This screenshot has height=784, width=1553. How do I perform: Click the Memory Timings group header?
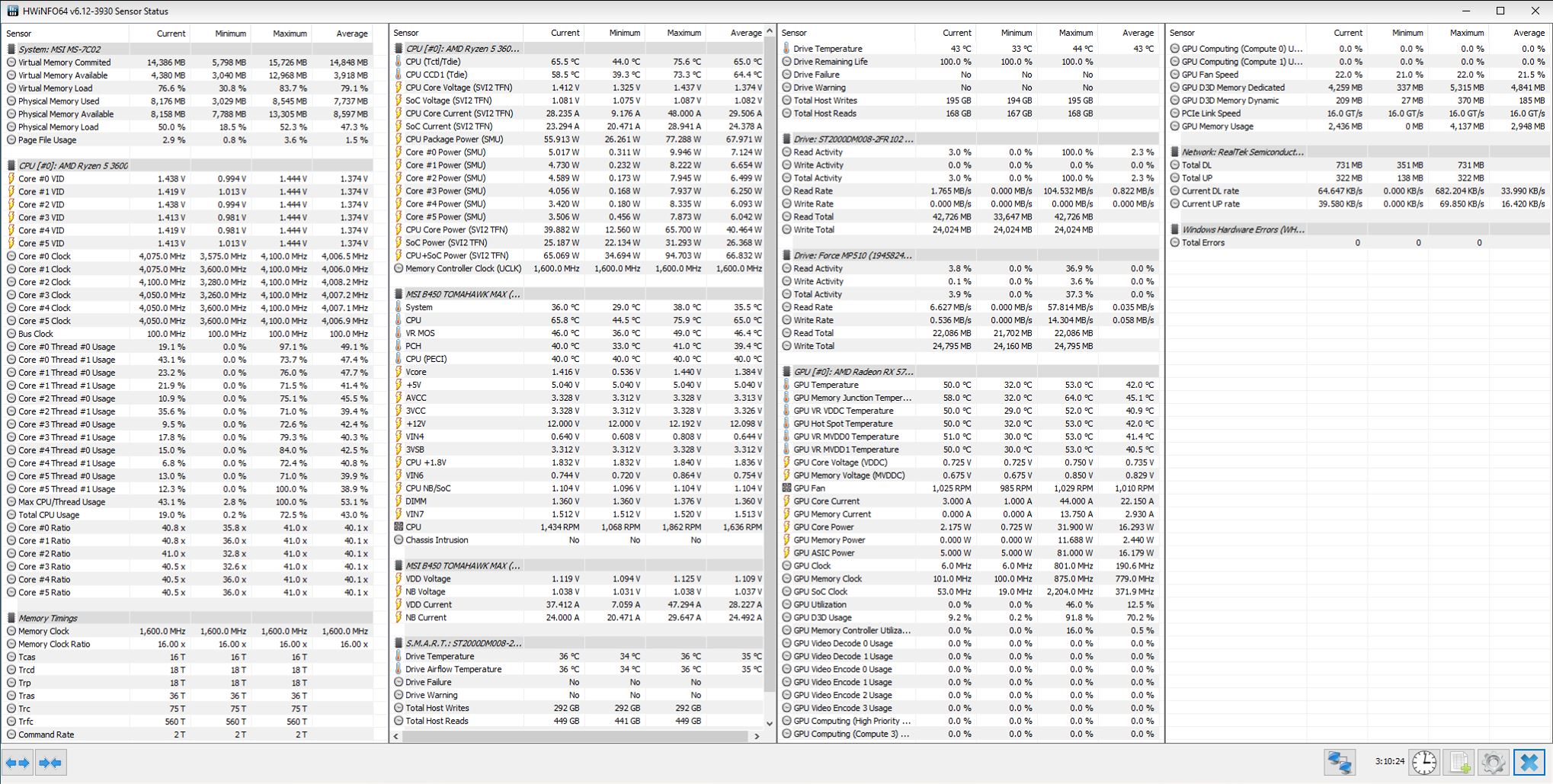[48, 618]
